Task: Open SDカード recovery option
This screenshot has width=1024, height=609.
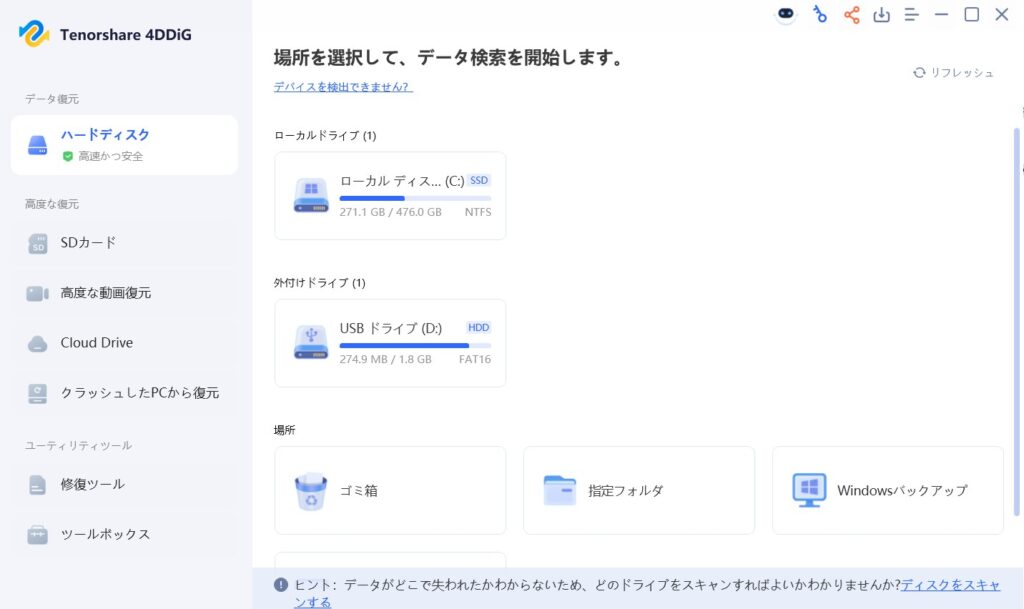Action: [124, 243]
